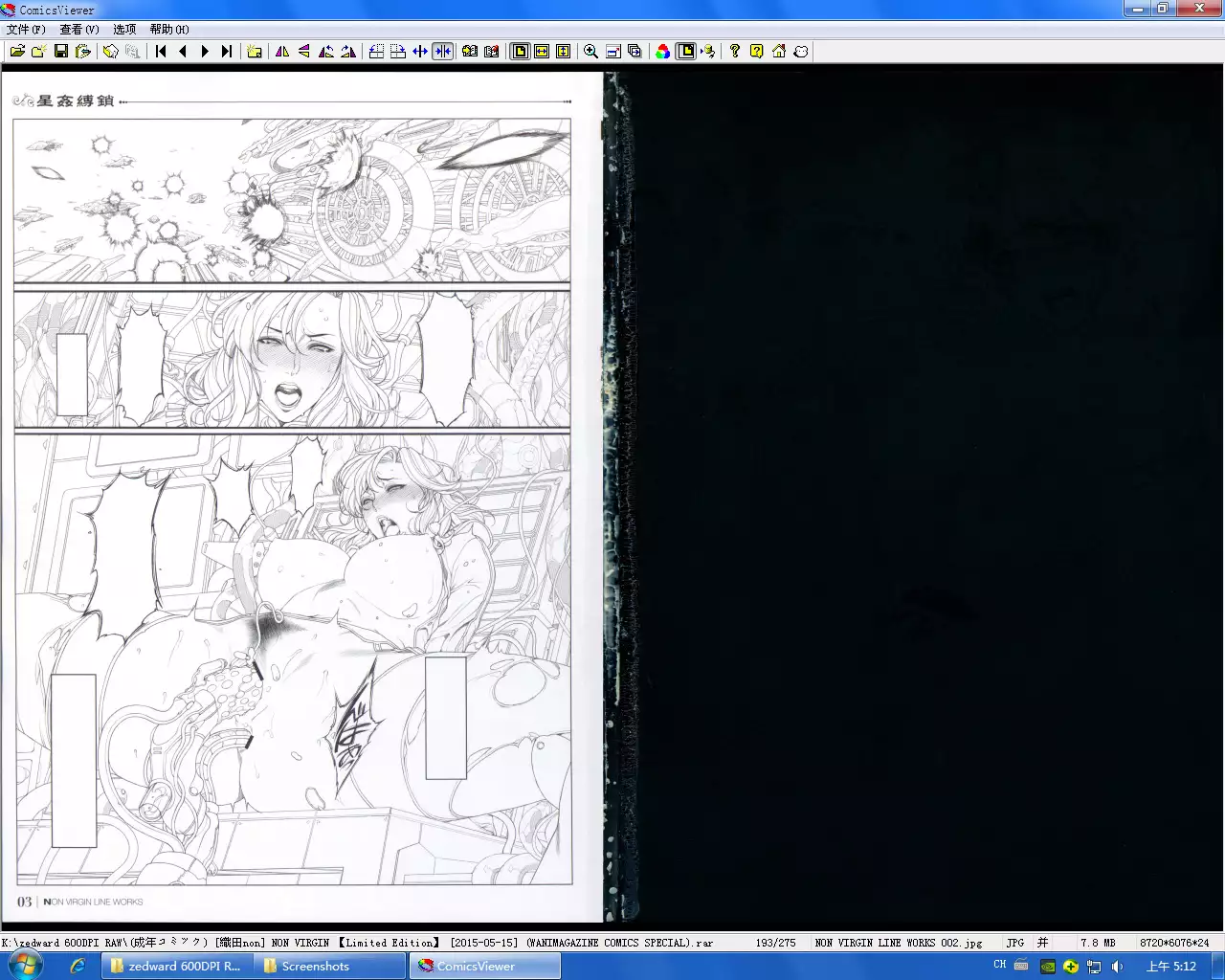Click the home icon in toolbar
This screenshot has width=1225, height=980.
[779, 52]
